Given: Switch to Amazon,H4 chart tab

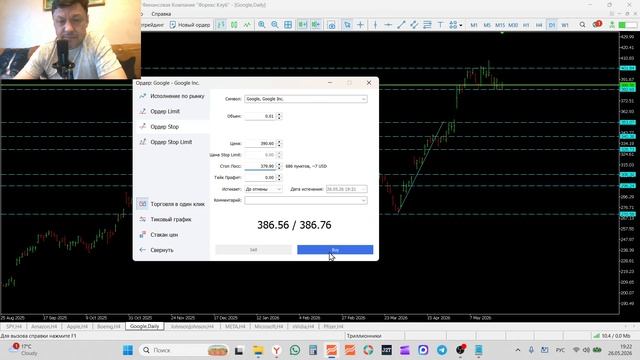Looking at the screenshot, I should pyautogui.click(x=44, y=327).
